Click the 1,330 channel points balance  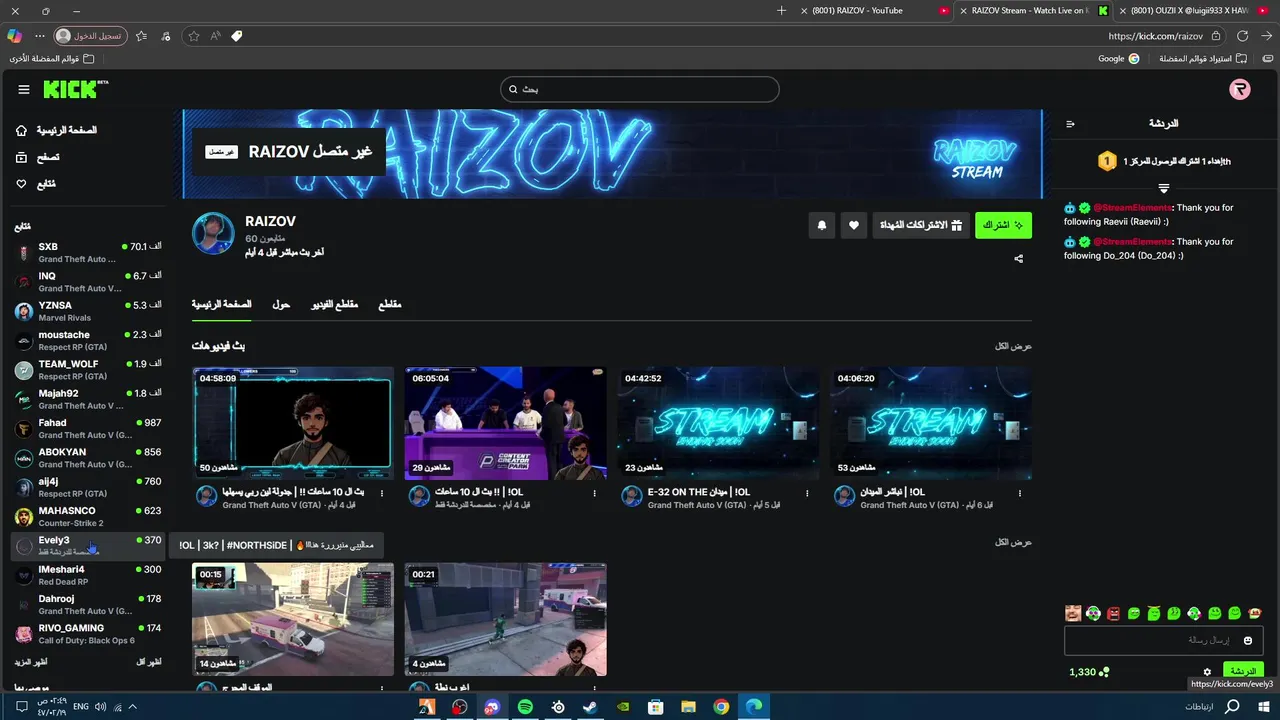click(x=1089, y=672)
